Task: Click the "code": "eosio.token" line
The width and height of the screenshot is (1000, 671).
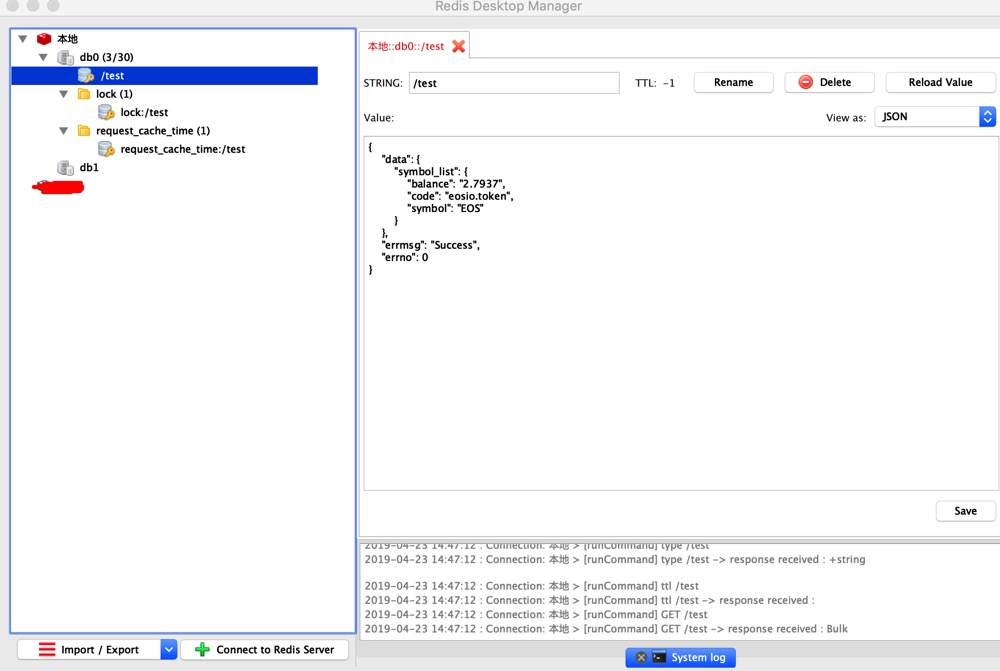Action: pos(460,196)
